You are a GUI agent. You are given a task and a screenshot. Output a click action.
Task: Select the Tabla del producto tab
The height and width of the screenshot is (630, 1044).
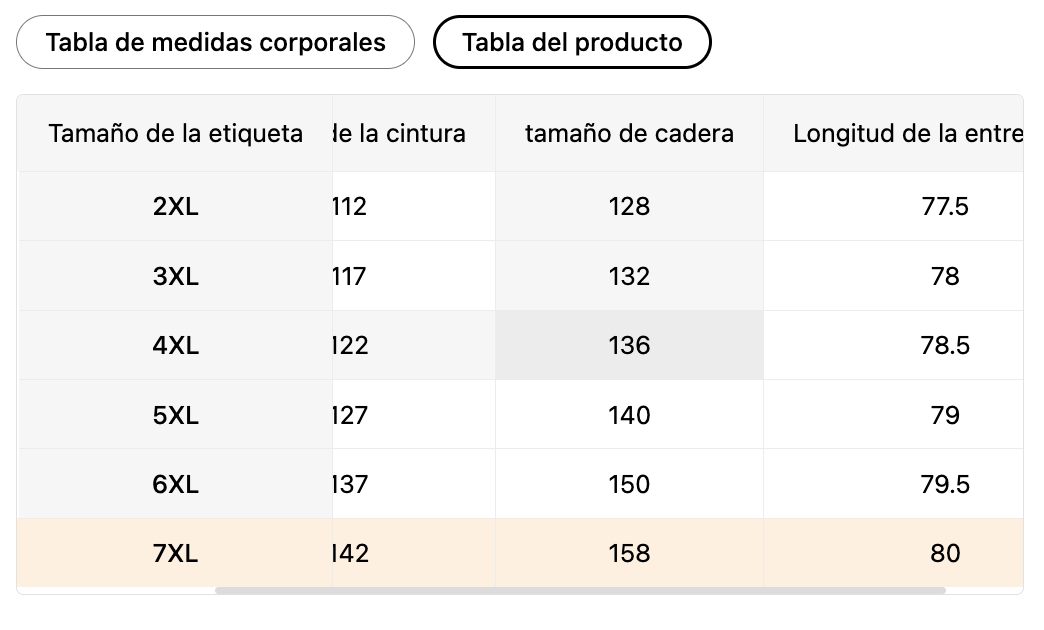(572, 43)
